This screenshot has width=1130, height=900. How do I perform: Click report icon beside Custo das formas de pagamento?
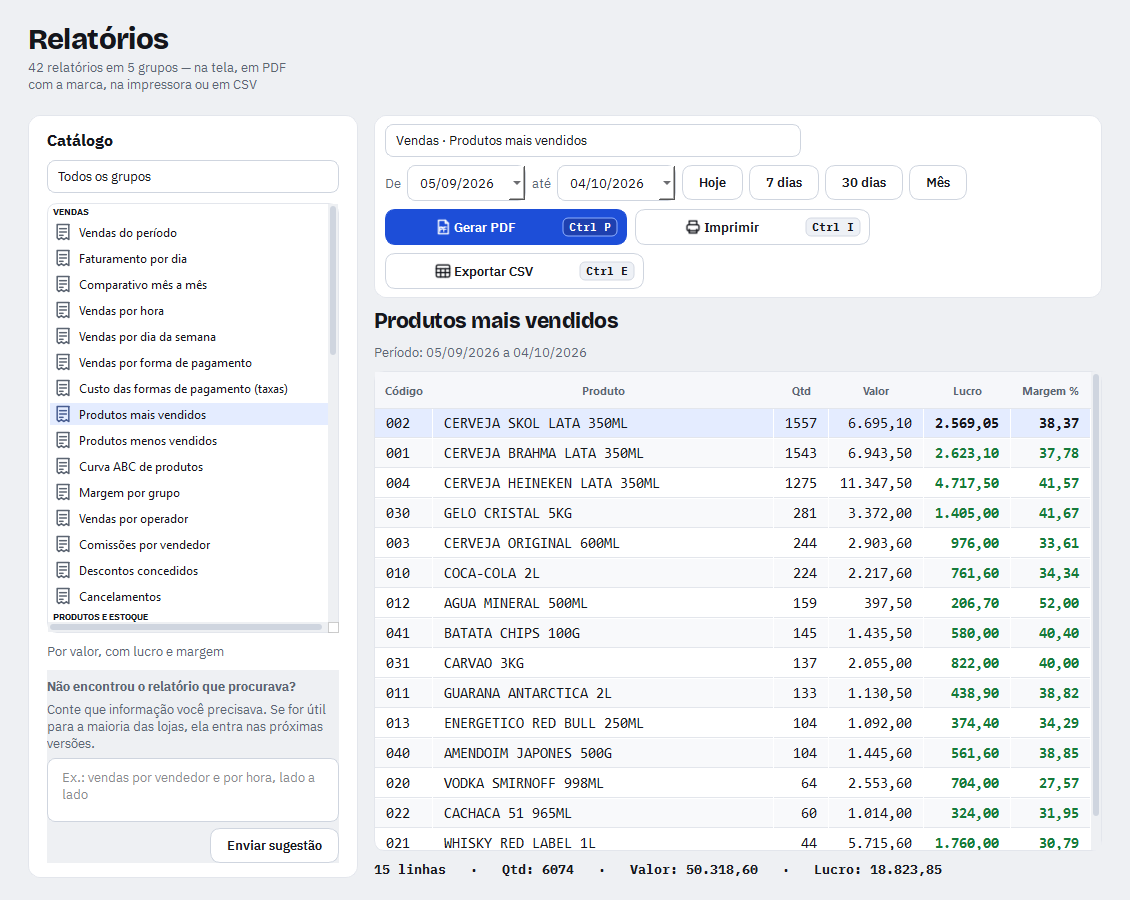63,388
